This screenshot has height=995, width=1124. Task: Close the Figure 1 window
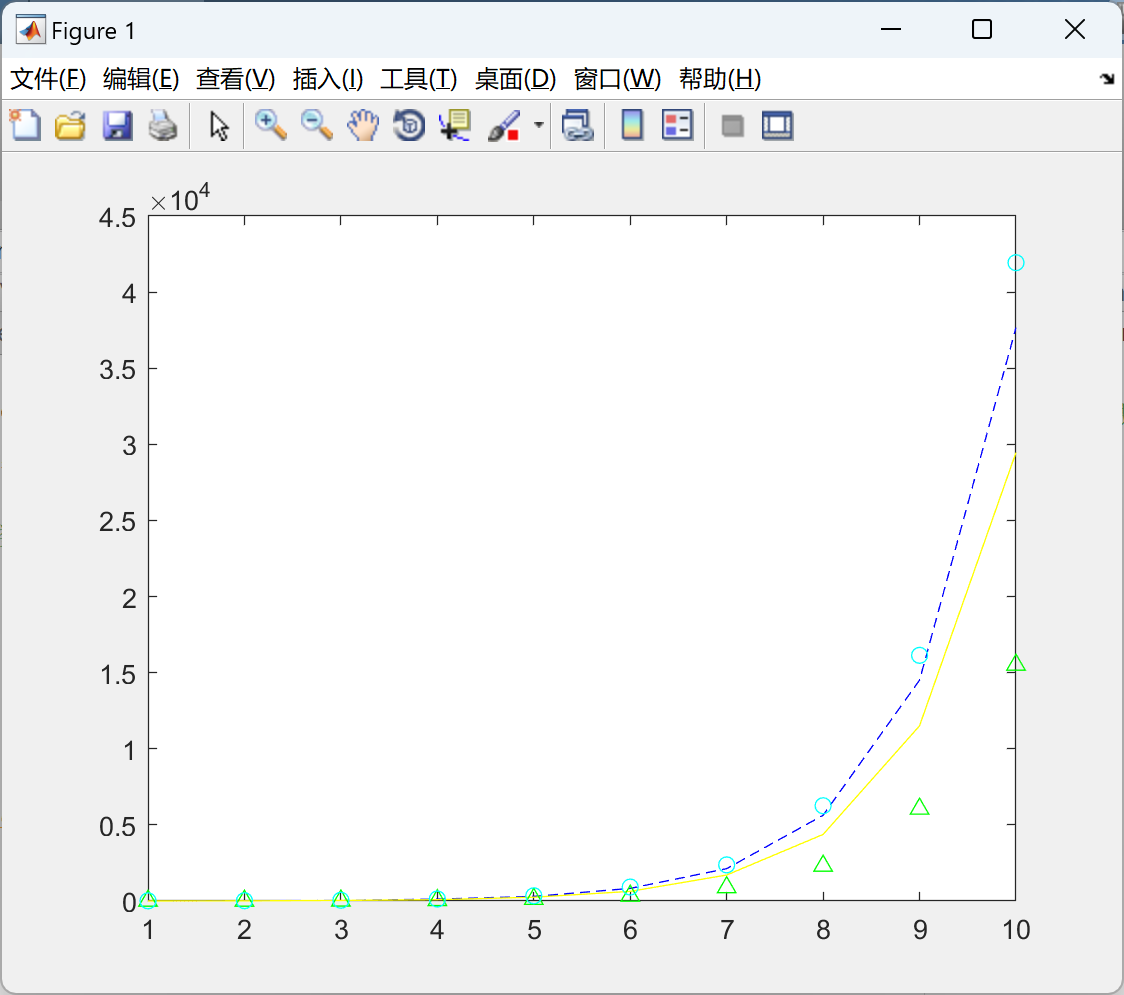(x=1075, y=29)
